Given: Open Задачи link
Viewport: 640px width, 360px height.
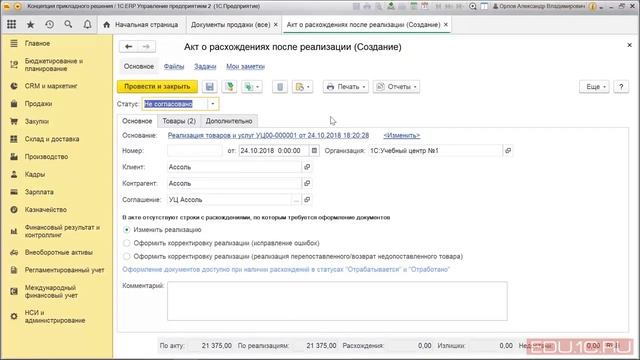Looking at the screenshot, I should point(205,67).
